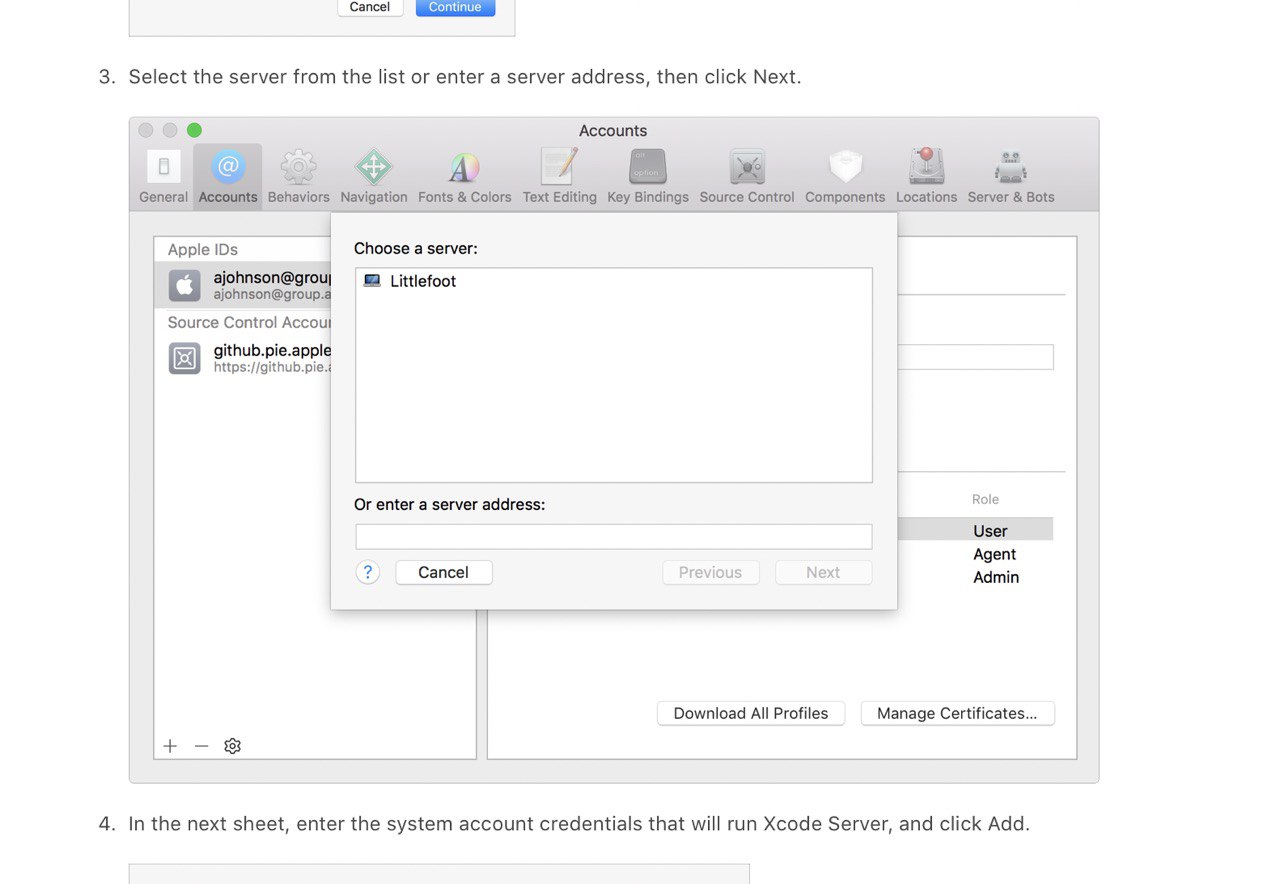Image resolution: width=1280 pixels, height=884 pixels.
Task: Open the Fonts & Colors pane
Action: click(x=464, y=177)
